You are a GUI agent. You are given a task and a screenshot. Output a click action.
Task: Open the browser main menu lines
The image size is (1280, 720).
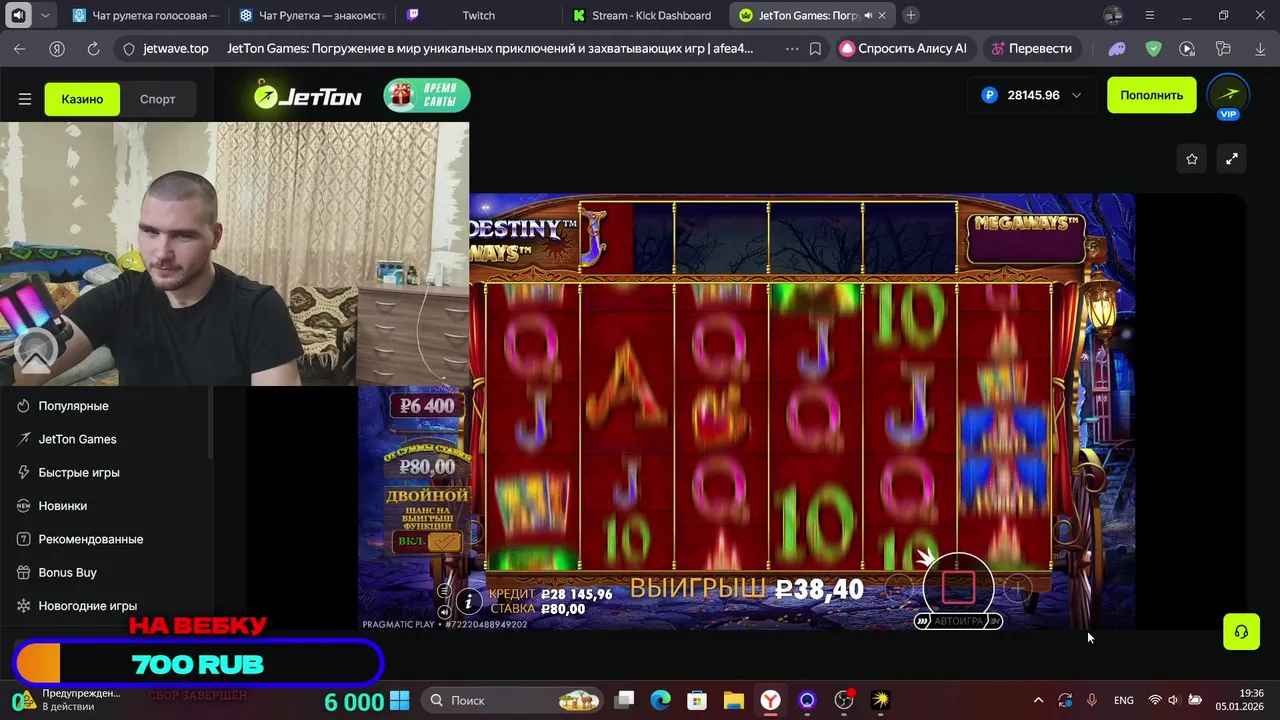[1150, 15]
